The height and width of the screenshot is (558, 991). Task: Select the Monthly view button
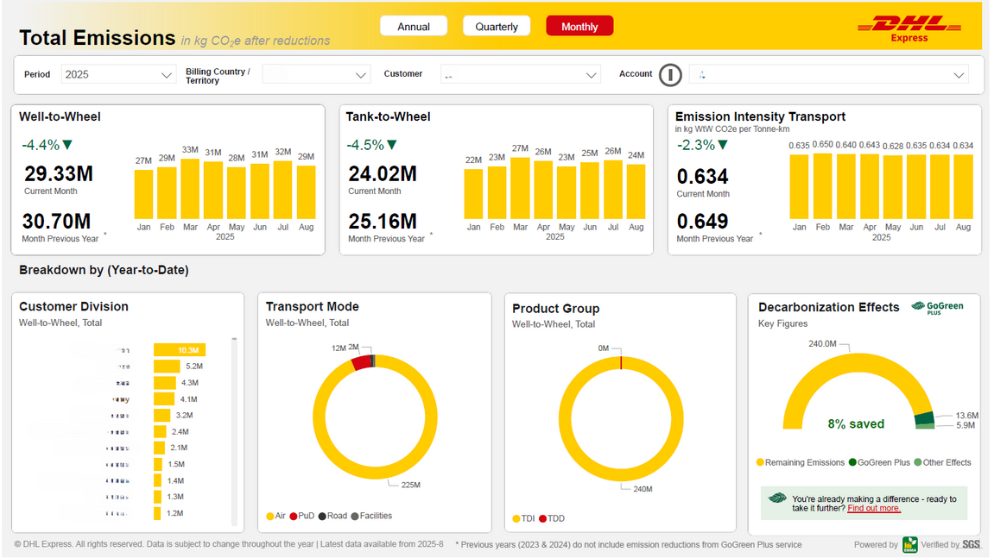pyautogui.click(x=579, y=27)
